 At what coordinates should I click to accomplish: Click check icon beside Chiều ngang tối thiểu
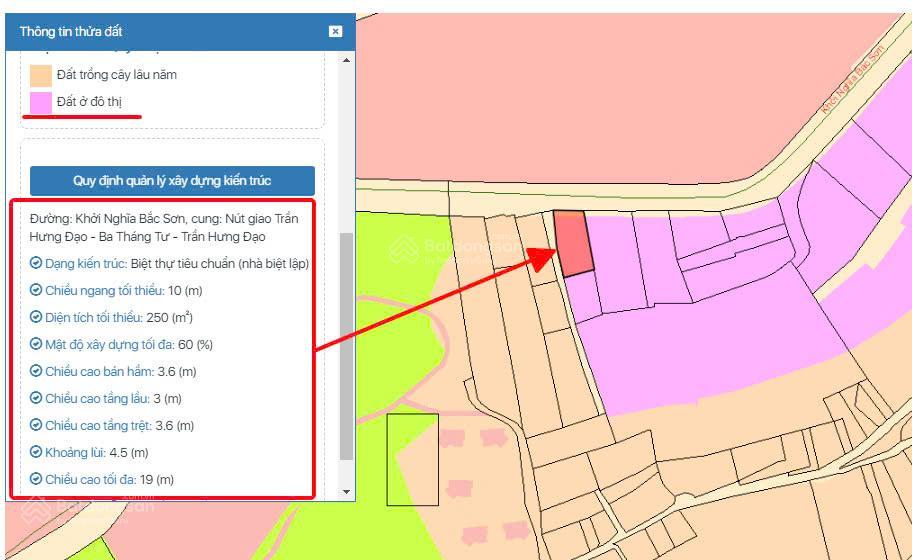coord(36,290)
